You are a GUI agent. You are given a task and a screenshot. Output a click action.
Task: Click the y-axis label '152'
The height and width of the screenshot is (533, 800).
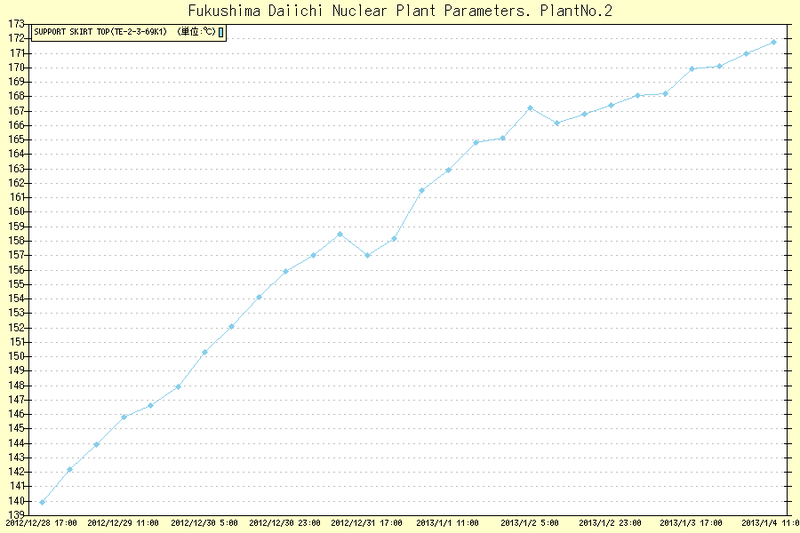[16, 327]
